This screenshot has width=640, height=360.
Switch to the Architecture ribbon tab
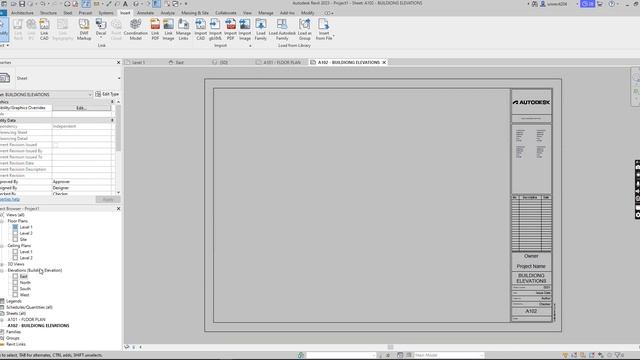click(22, 13)
